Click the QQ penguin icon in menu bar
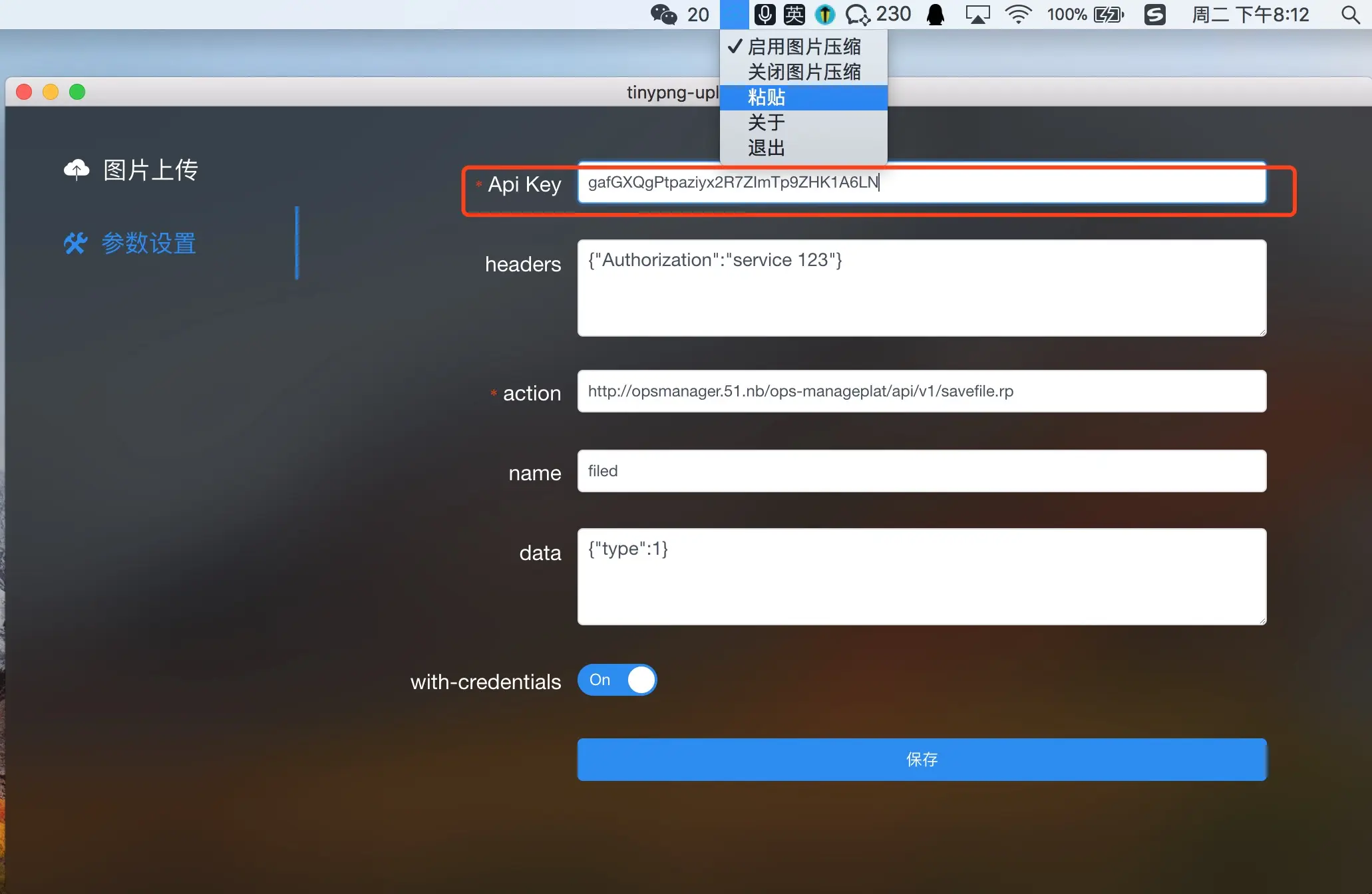This screenshot has height=894, width=1372. point(936,14)
